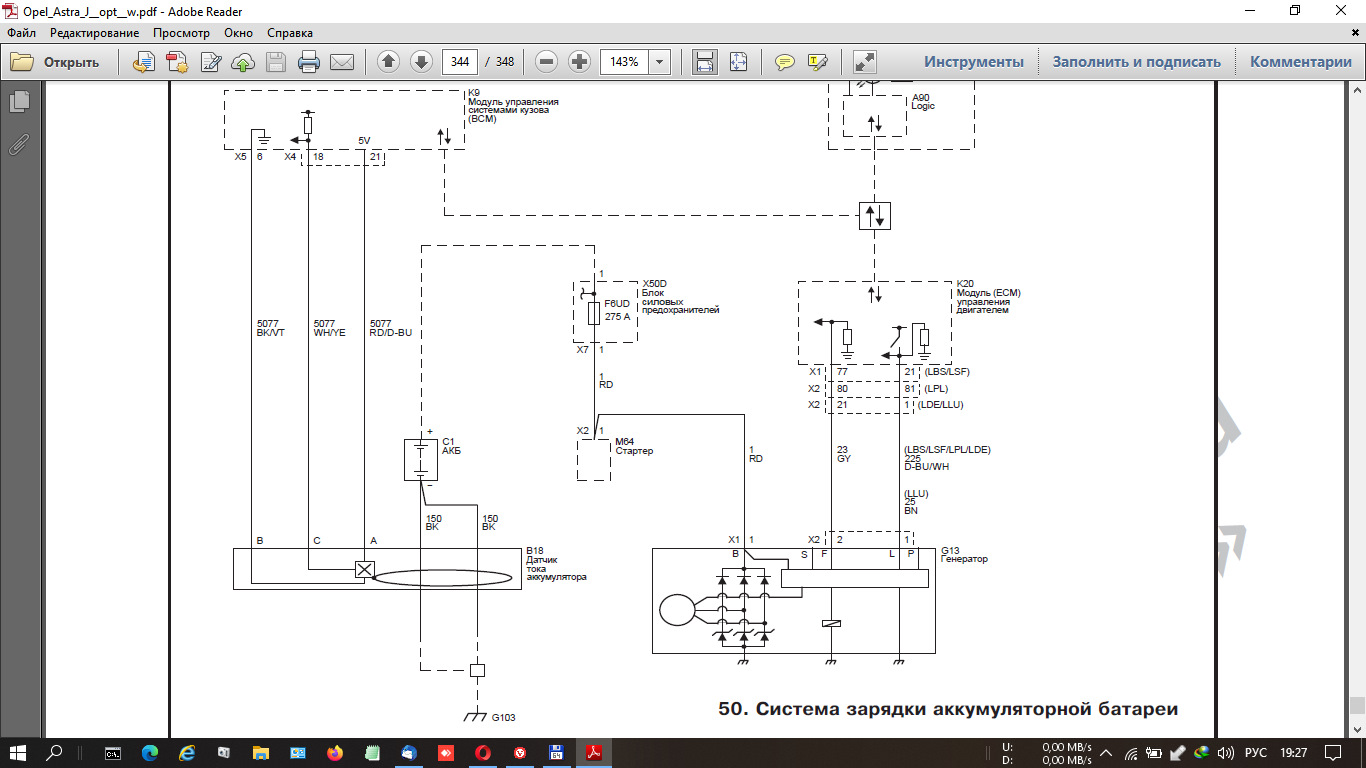Click the fit one full page icon

click(738, 62)
